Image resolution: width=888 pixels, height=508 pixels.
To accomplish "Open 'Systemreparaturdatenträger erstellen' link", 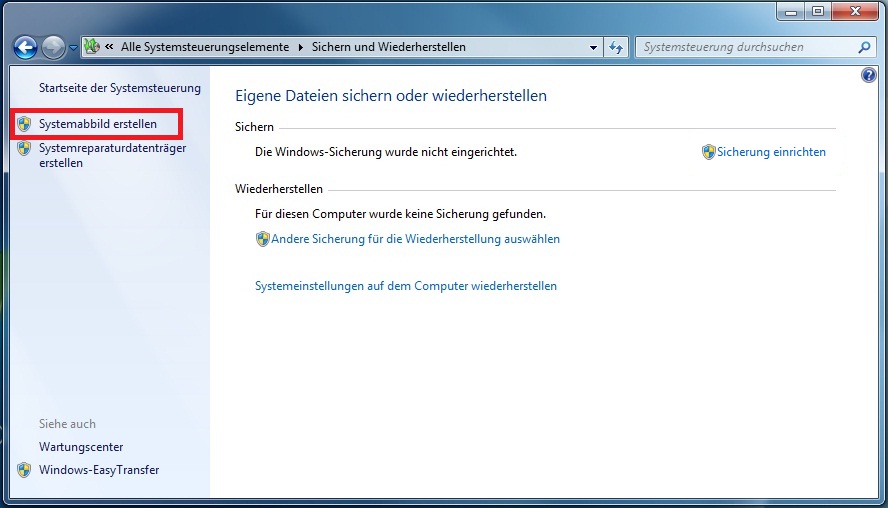I will pos(112,155).
